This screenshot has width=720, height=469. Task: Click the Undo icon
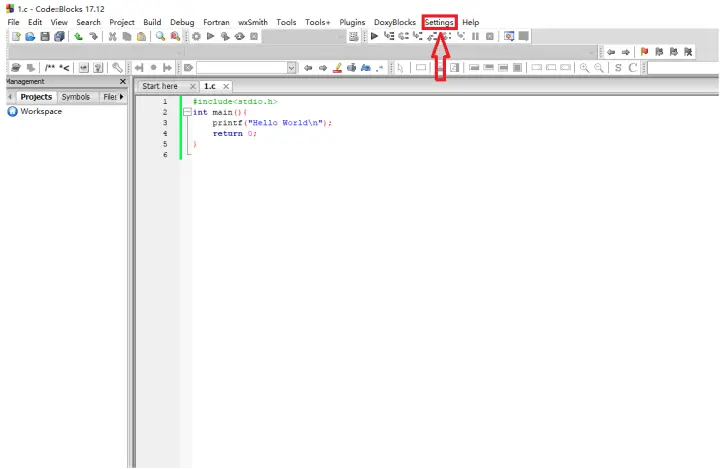click(79, 36)
